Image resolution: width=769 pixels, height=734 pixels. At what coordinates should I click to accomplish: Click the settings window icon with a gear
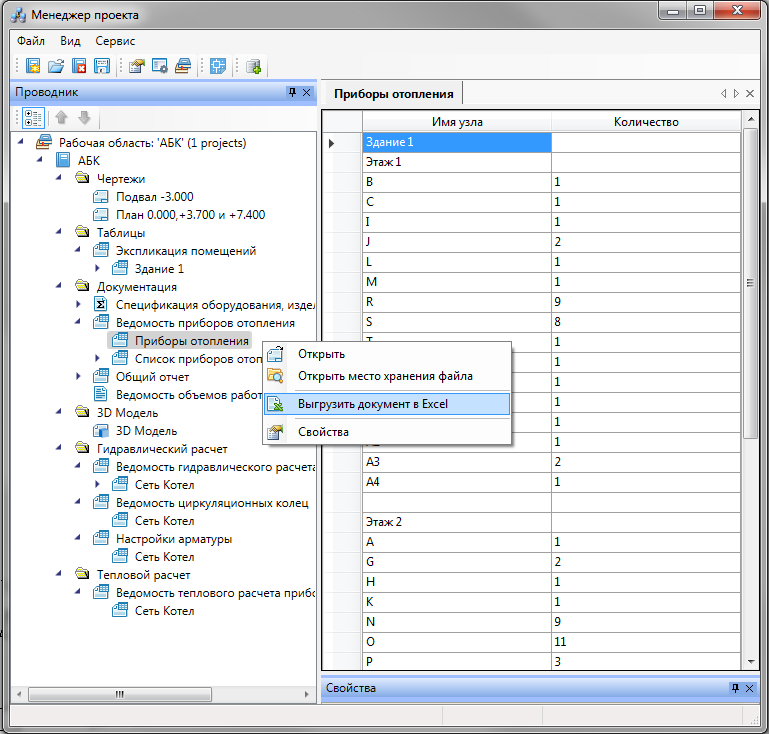point(160,66)
